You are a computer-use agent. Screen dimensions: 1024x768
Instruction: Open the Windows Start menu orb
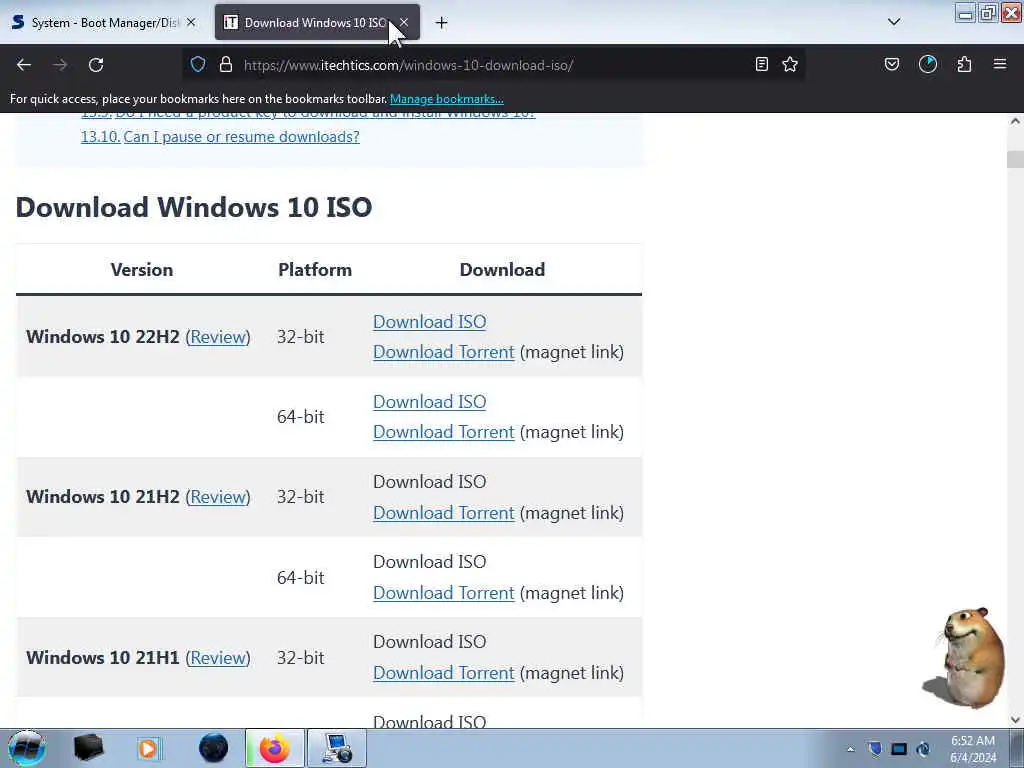coord(27,748)
